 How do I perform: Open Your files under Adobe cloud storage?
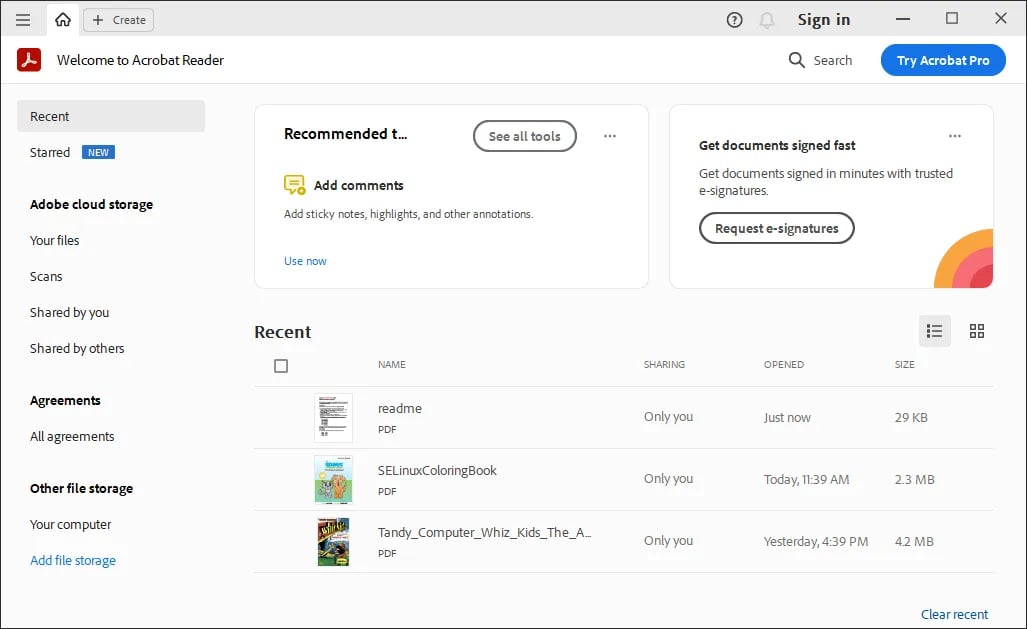[x=54, y=240]
